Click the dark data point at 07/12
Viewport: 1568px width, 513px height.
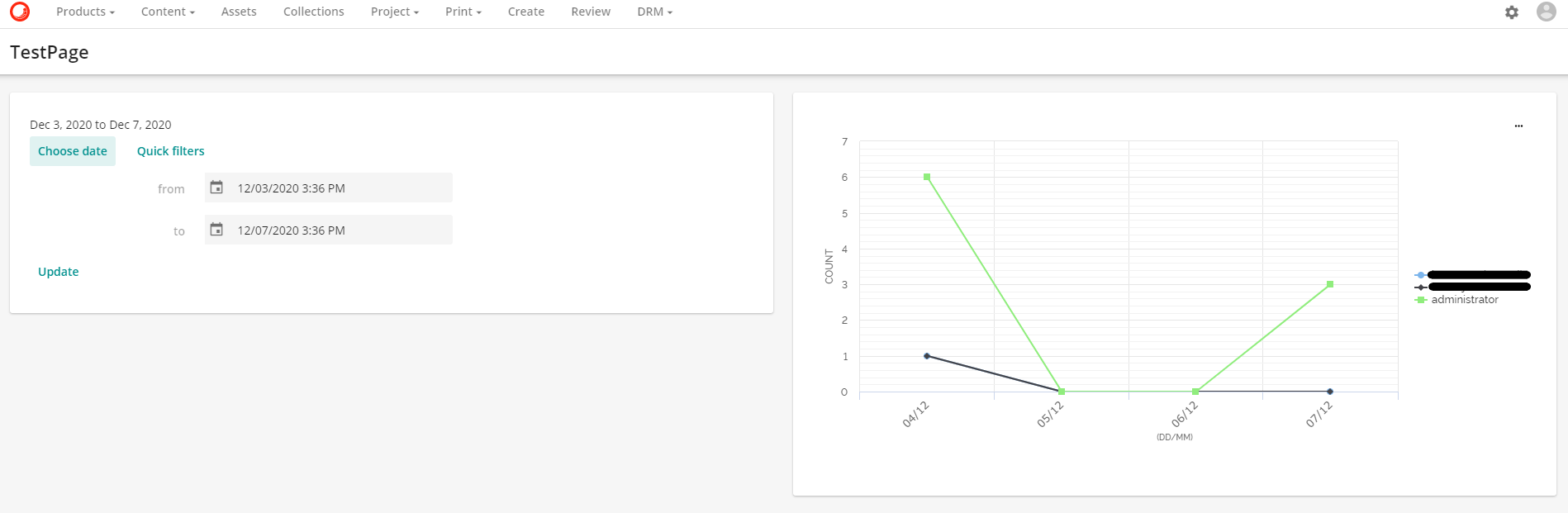point(1330,392)
